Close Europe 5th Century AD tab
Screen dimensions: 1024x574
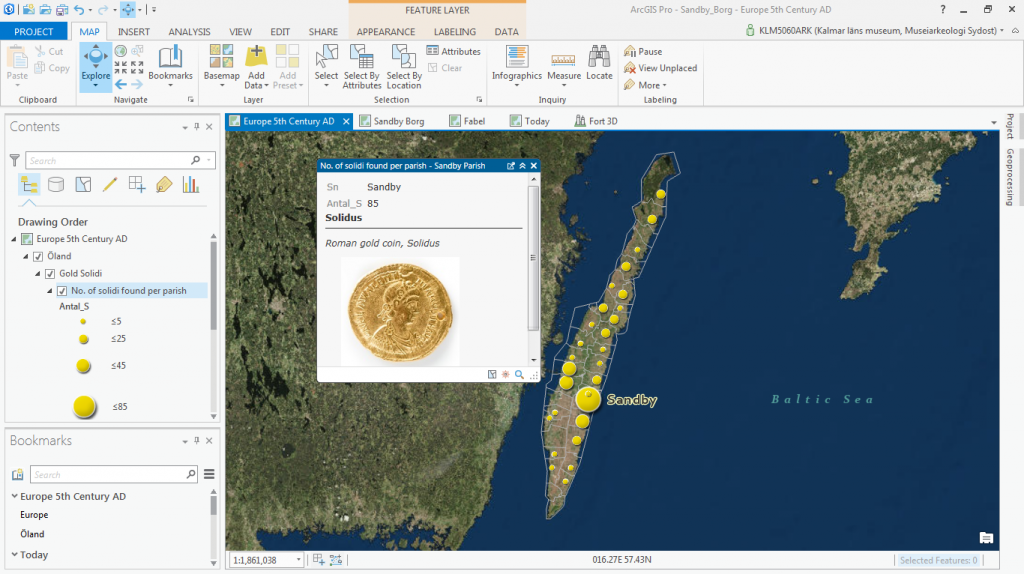[x=346, y=121]
